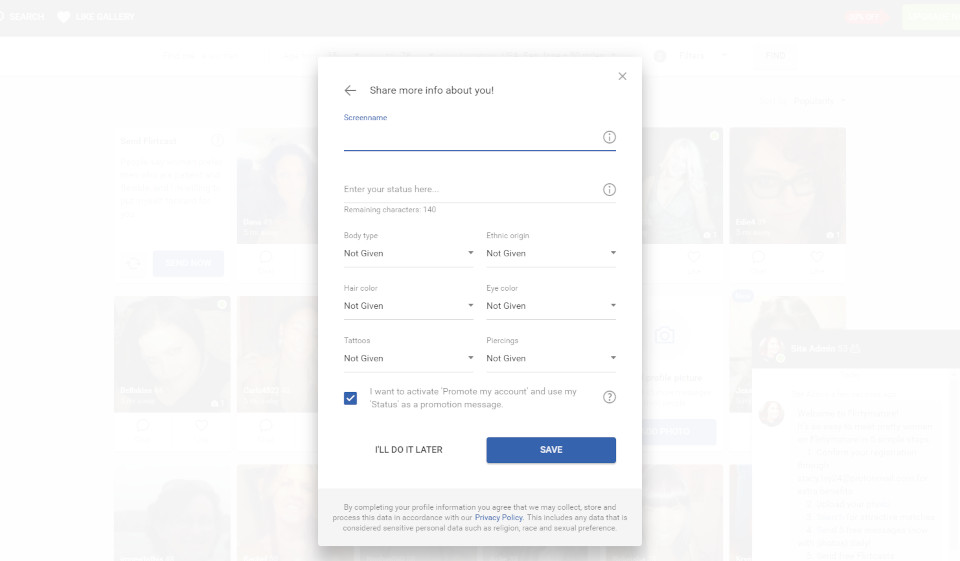Open the Privacy Policy link
This screenshot has width=960, height=561.
coord(498,518)
